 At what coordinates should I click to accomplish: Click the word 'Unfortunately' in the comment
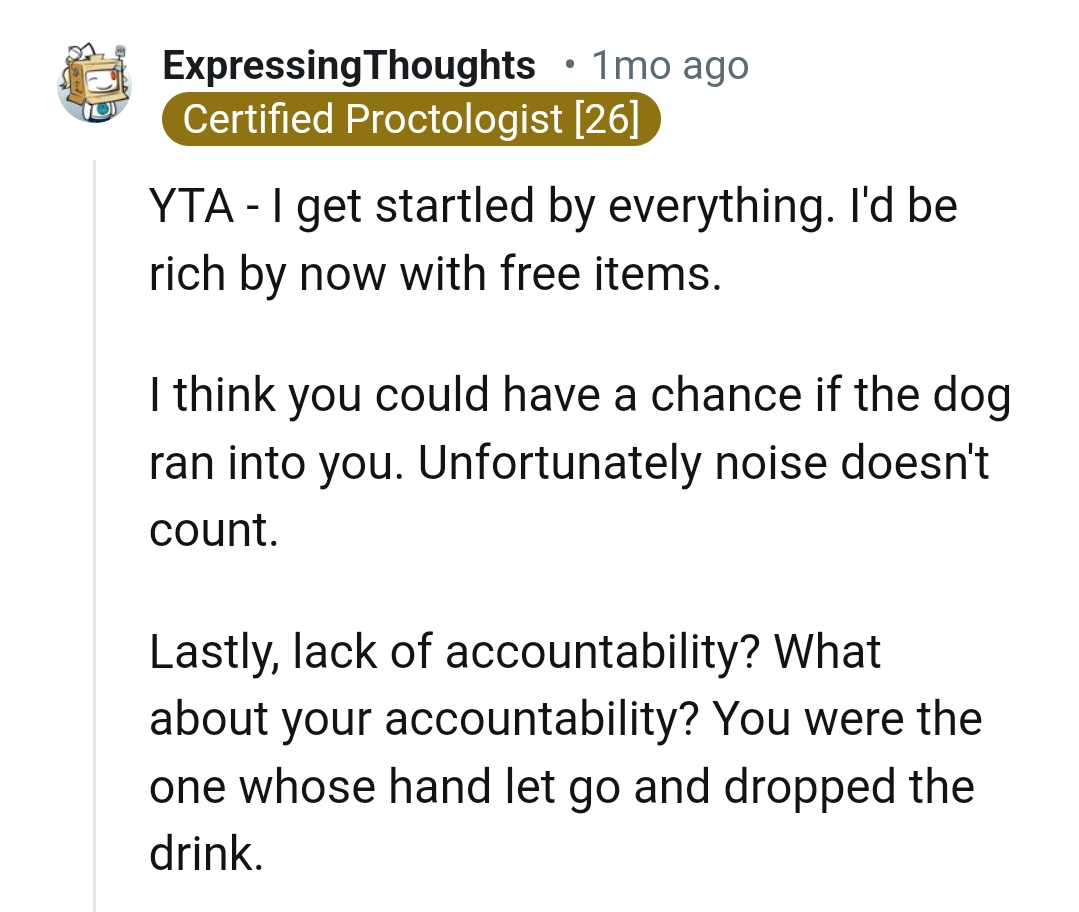[x=559, y=462]
